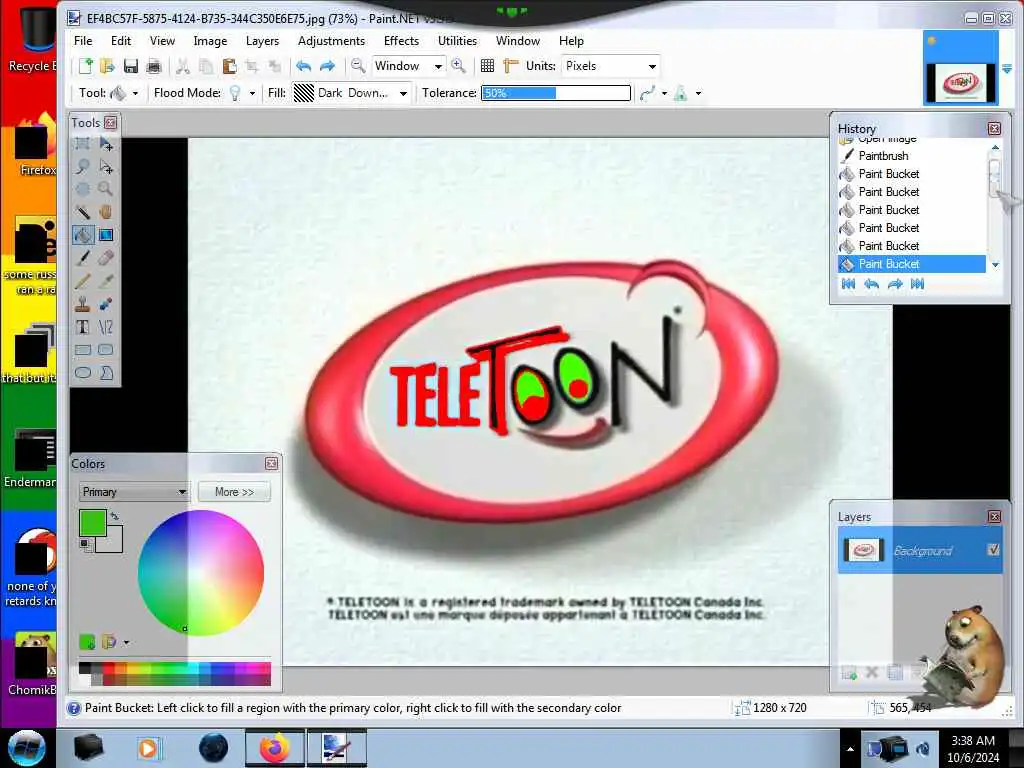Reset colors to black and white icon
The height and width of the screenshot is (768, 1024).
pyautogui.click(x=85, y=545)
